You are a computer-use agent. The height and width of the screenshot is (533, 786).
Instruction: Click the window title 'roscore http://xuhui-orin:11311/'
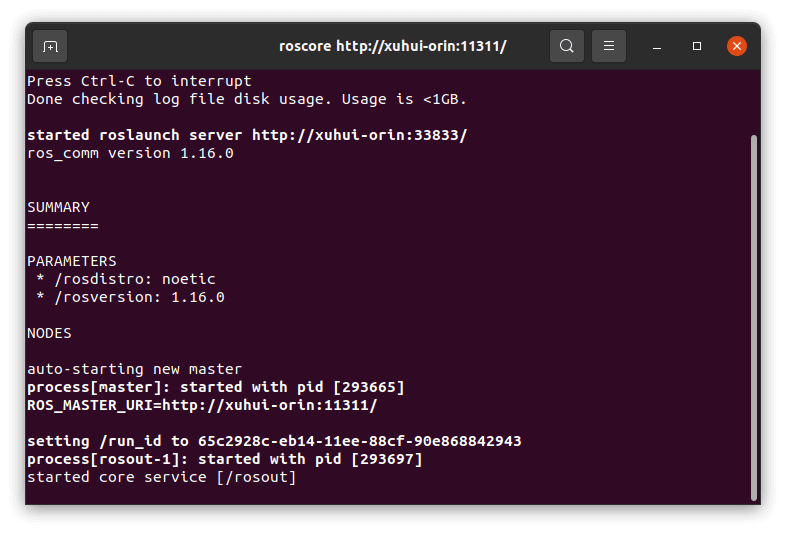[x=392, y=46]
